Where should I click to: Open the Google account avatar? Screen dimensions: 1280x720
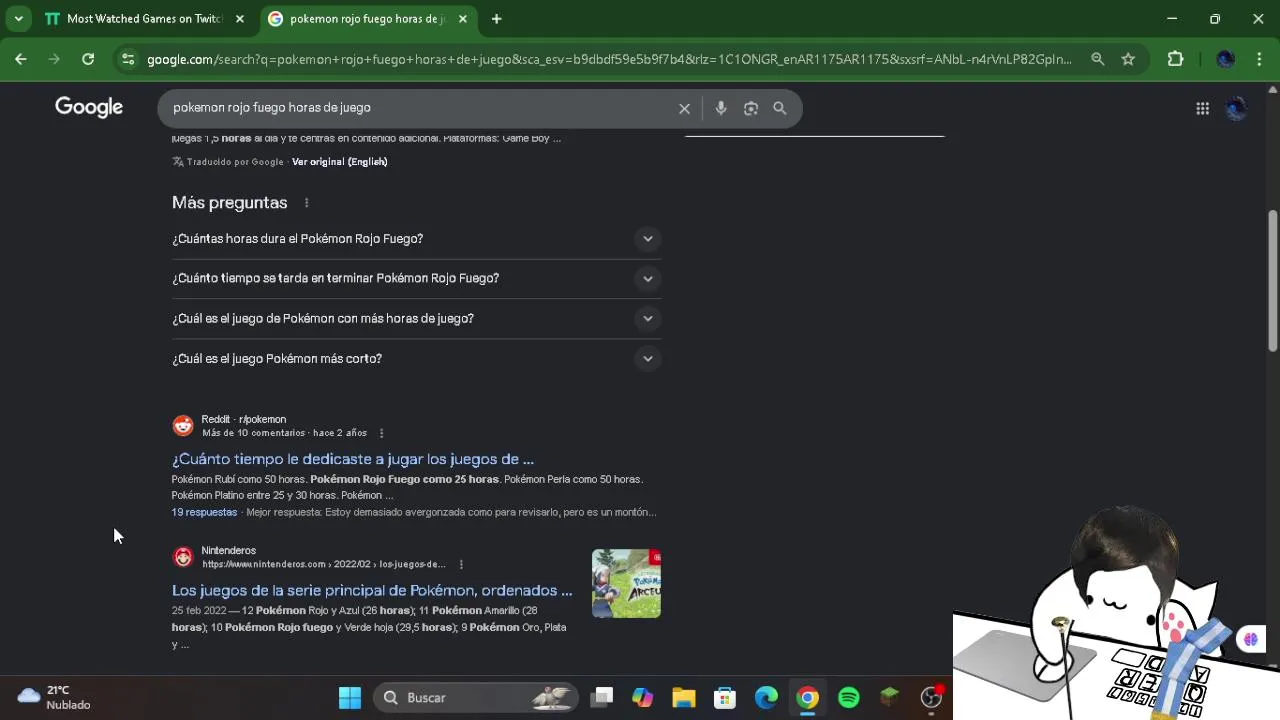point(1236,108)
